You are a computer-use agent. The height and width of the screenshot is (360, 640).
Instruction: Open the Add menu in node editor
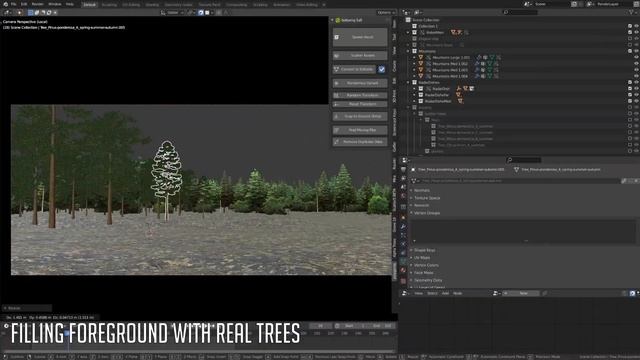[445, 293]
